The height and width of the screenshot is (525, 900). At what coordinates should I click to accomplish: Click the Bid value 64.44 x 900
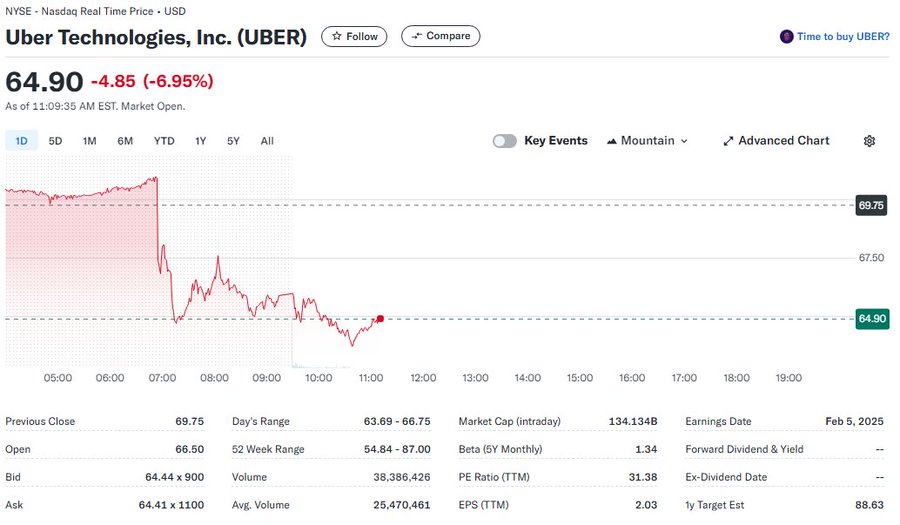[x=174, y=477]
